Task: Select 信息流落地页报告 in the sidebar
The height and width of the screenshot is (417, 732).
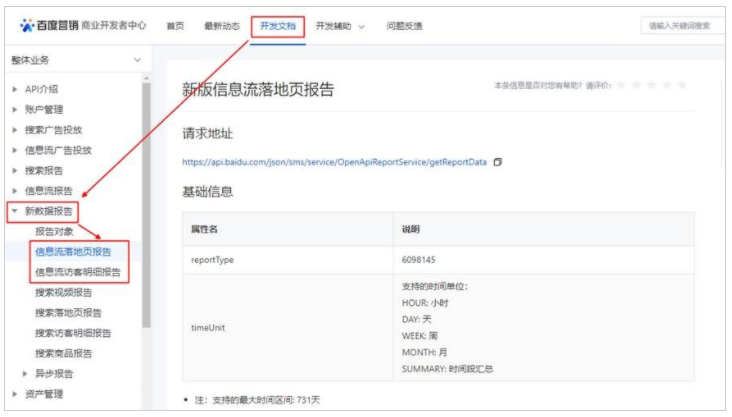Action: 73,252
